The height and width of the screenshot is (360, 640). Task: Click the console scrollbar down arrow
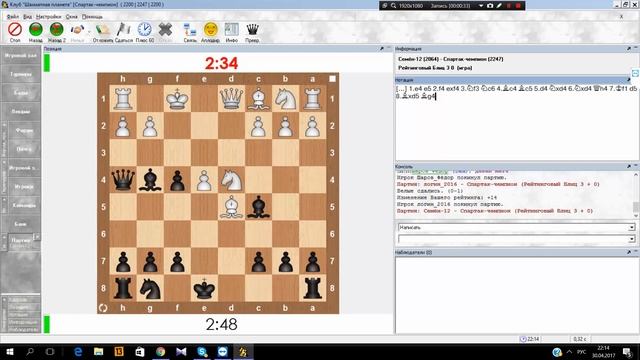(x=636, y=215)
